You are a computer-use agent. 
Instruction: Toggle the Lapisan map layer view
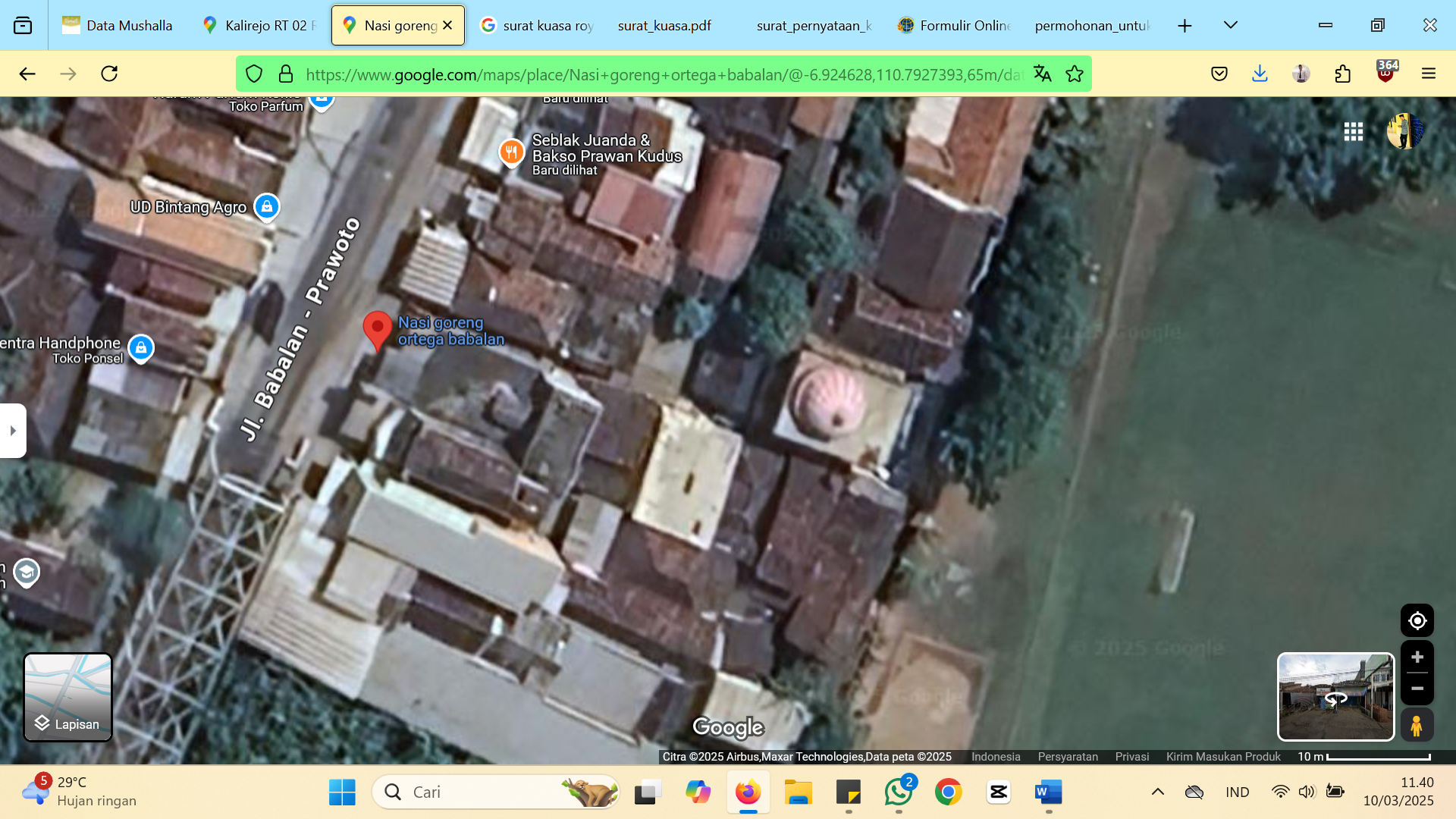pos(67,697)
